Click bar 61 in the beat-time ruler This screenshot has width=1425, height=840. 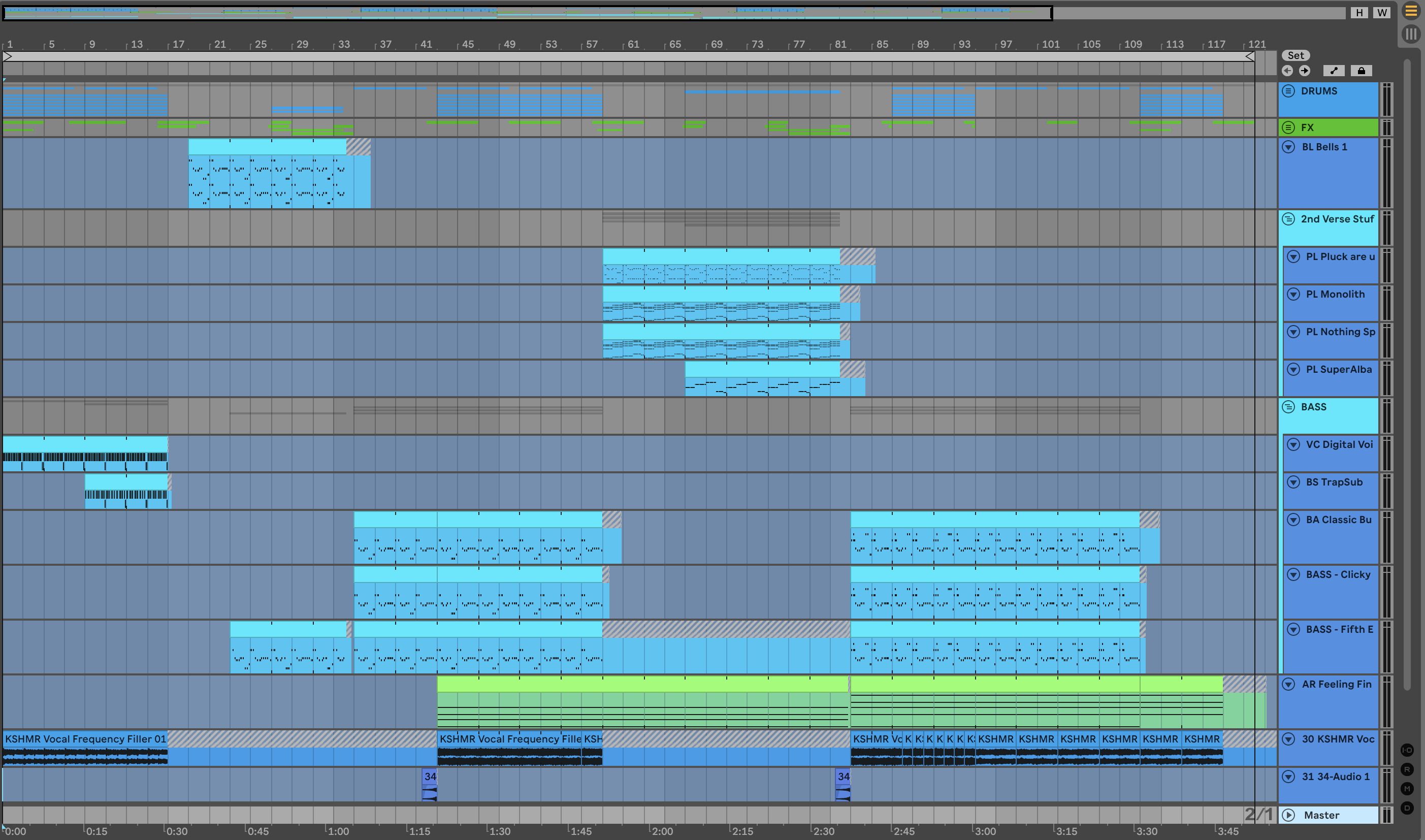[633, 44]
